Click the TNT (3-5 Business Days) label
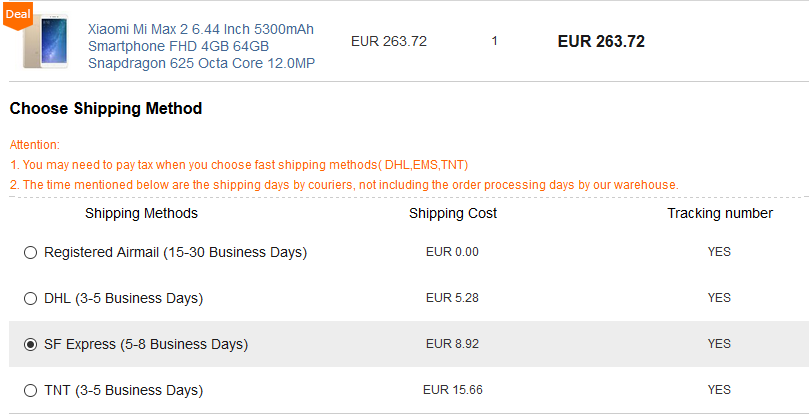This screenshot has width=812, height=414. click(123, 391)
